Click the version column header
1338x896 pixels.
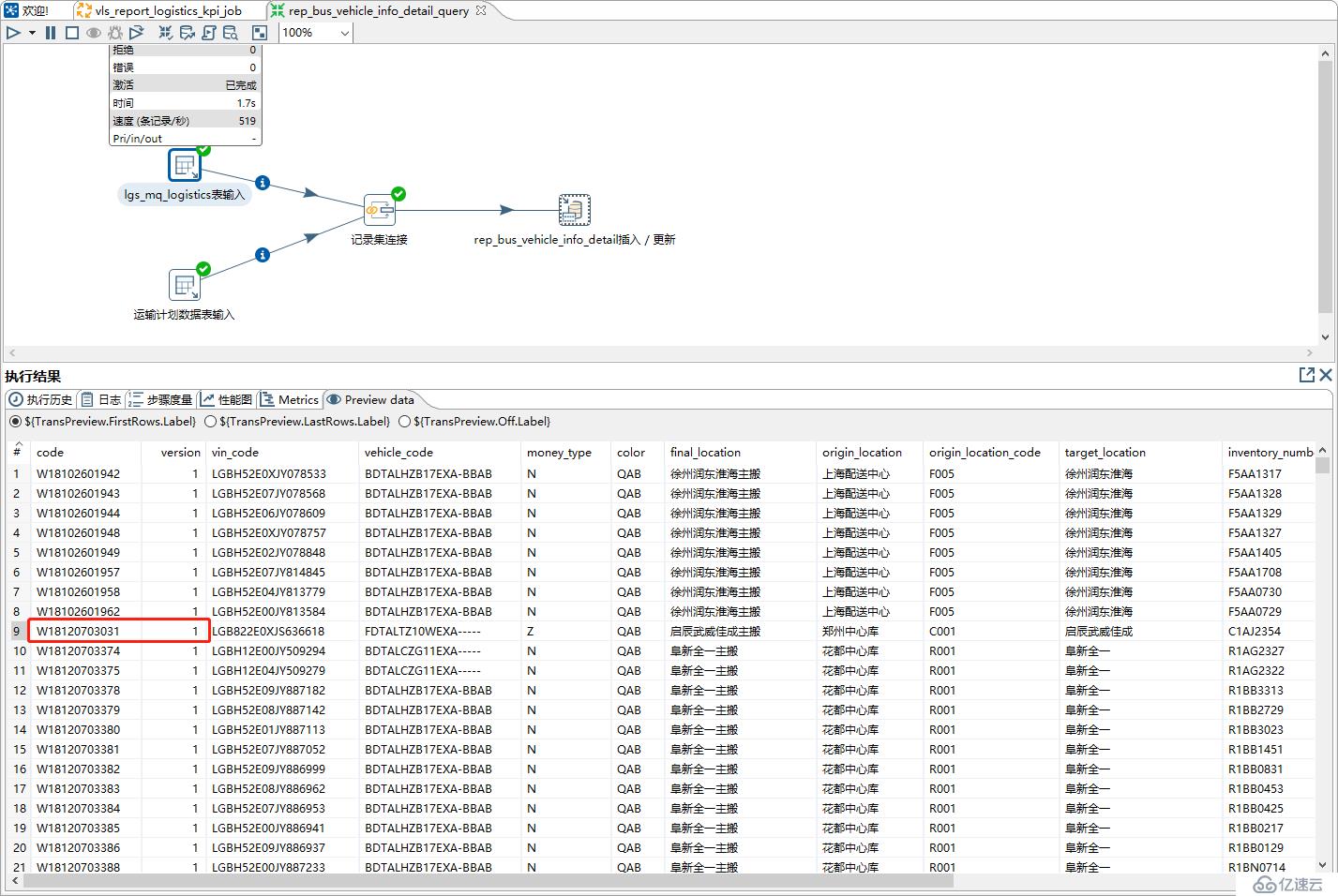(x=174, y=452)
